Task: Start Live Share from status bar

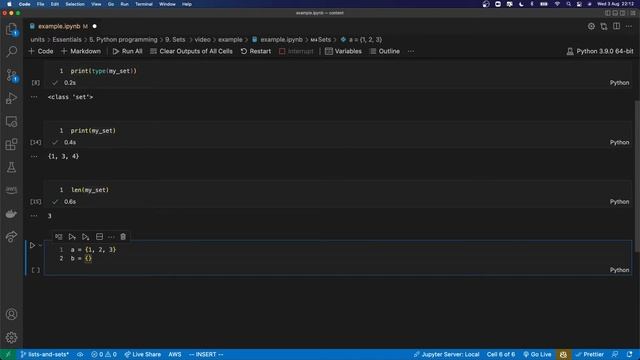Action: (142, 354)
